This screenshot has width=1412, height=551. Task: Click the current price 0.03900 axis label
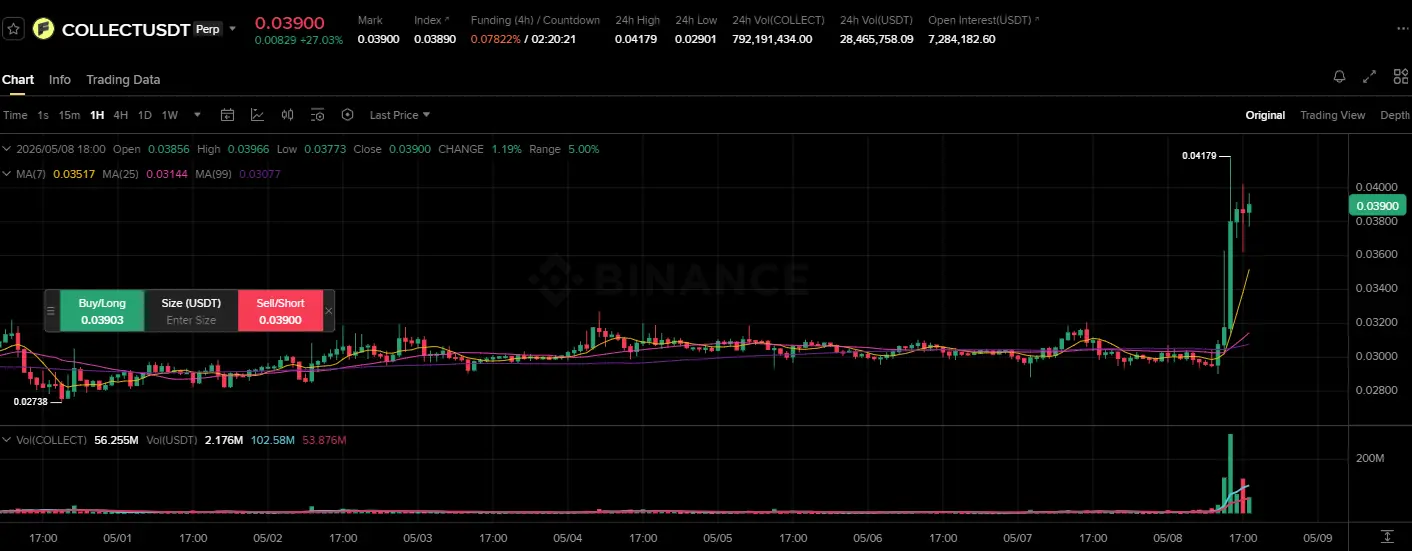point(1376,206)
